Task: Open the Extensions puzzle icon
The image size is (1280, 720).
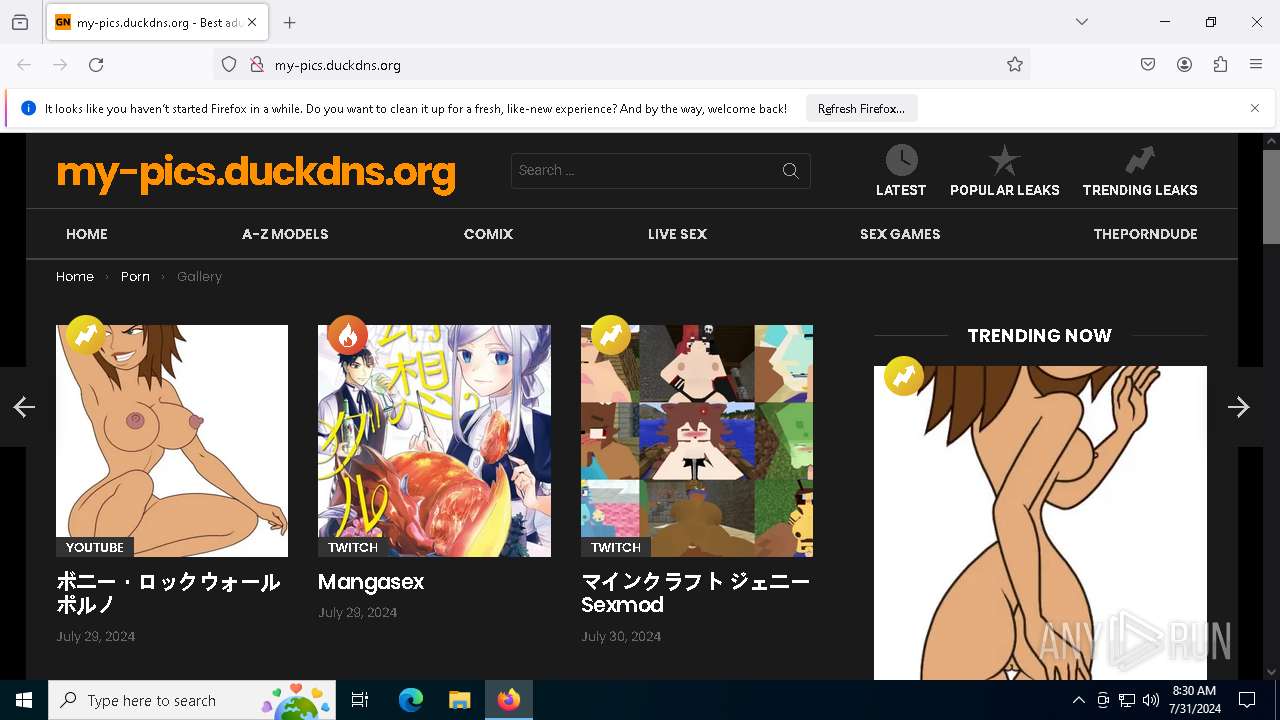Action: pyautogui.click(x=1220, y=65)
